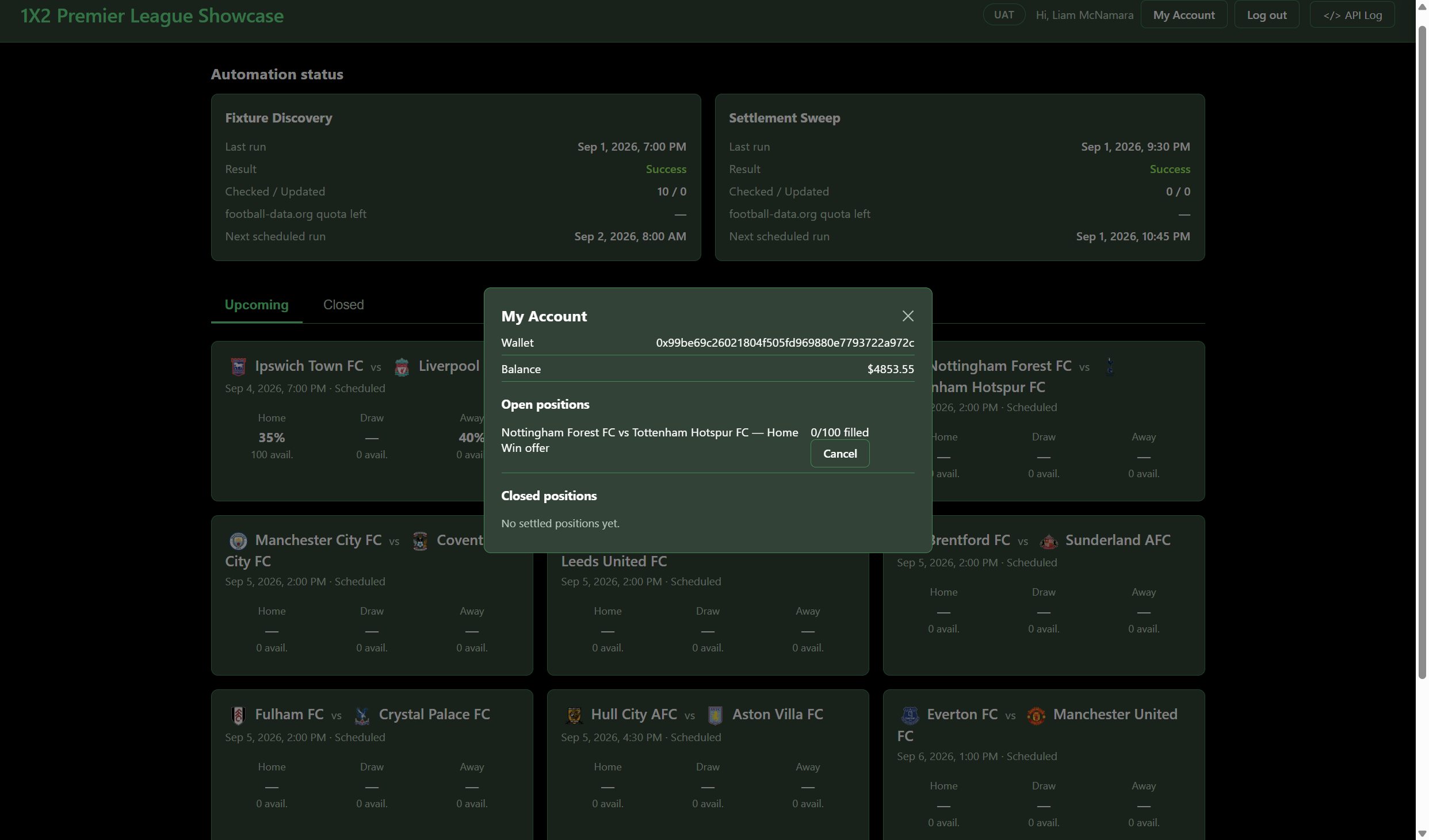Click the Leeds United Home odds cell
This screenshot has height=840, width=1429.
(x=607, y=630)
